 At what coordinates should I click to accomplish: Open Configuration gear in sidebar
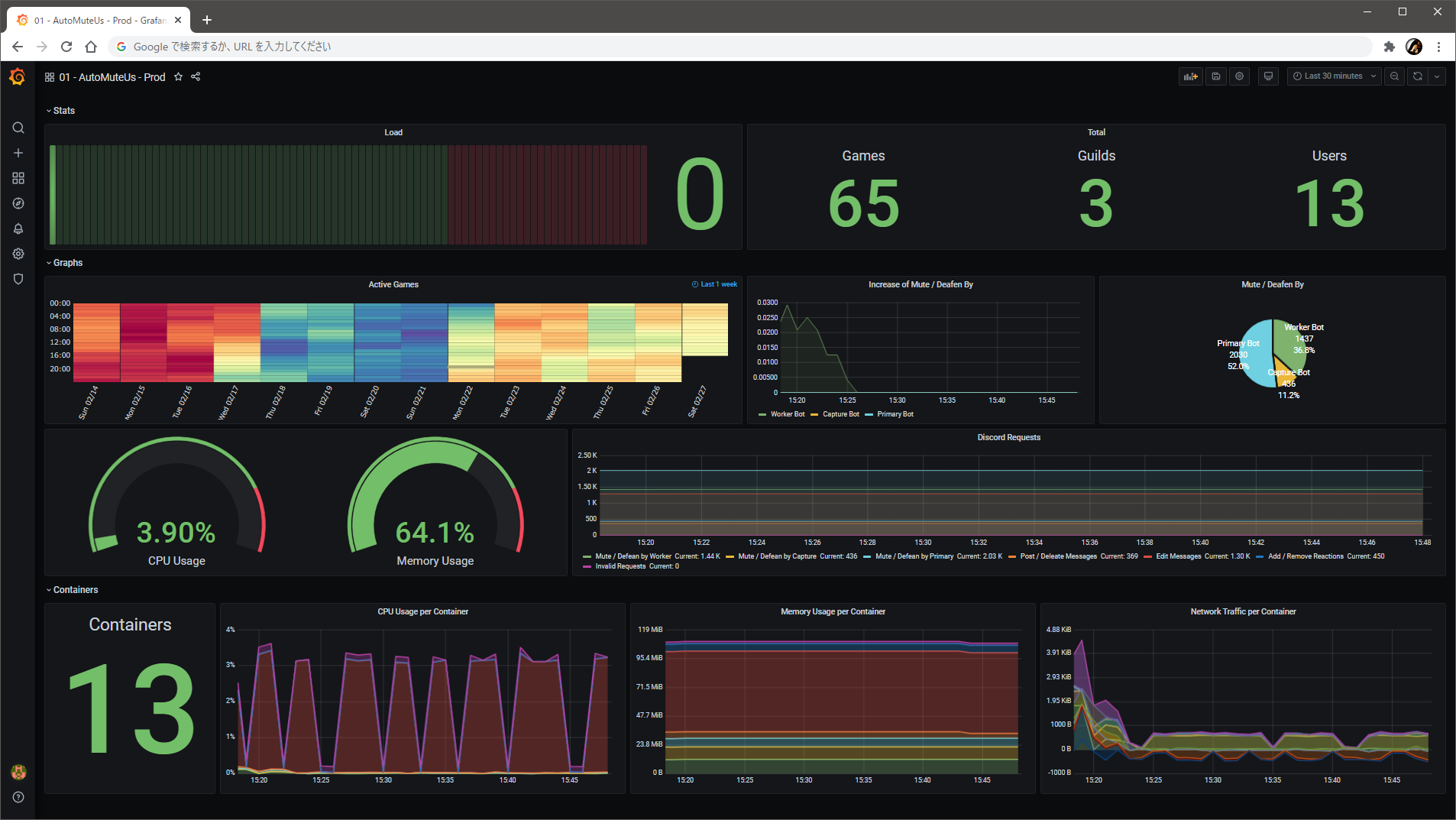(18, 254)
